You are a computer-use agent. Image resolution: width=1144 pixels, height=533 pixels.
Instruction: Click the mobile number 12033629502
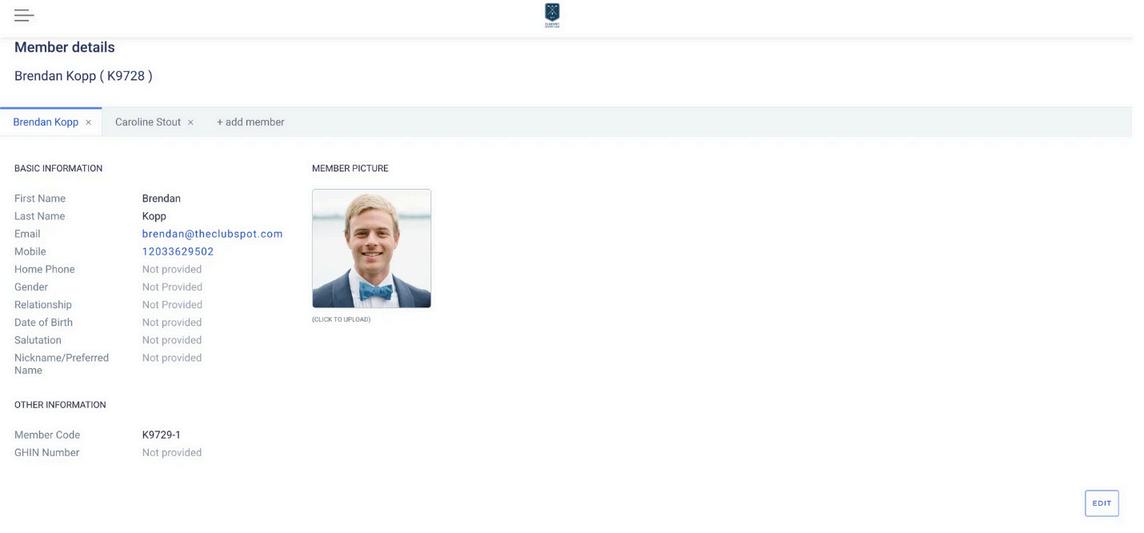click(178, 252)
